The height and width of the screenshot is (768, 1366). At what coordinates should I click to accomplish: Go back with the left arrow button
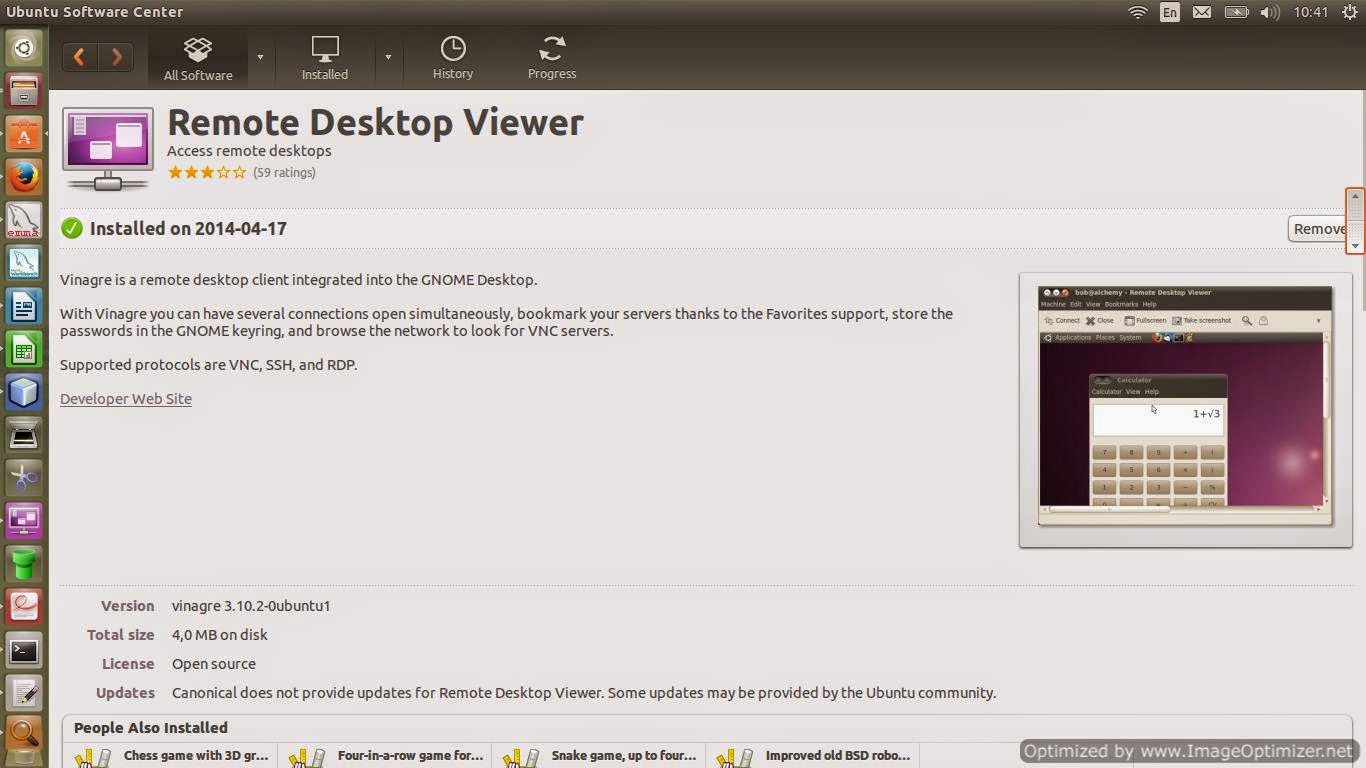coord(80,57)
